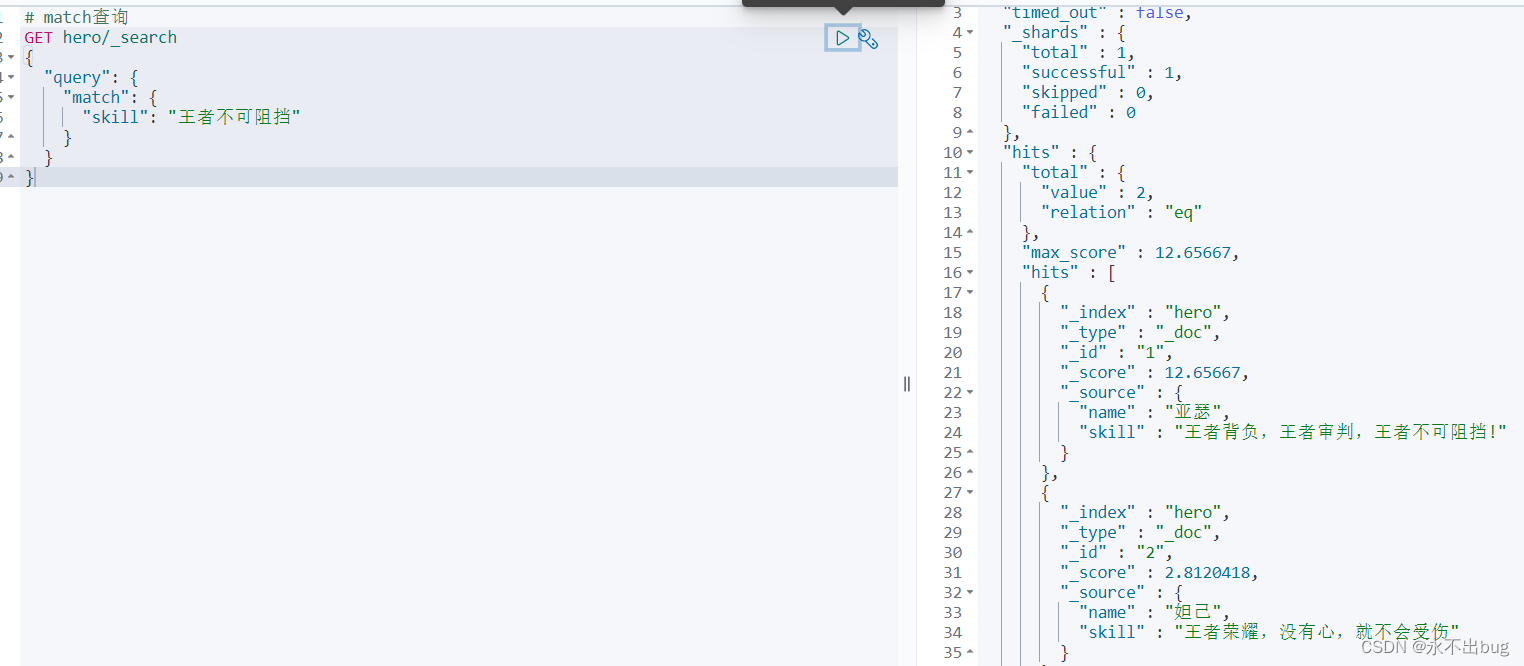Run the query with the play button
Viewport: 1524px width, 666px height.
pyautogui.click(x=843, y=38)
